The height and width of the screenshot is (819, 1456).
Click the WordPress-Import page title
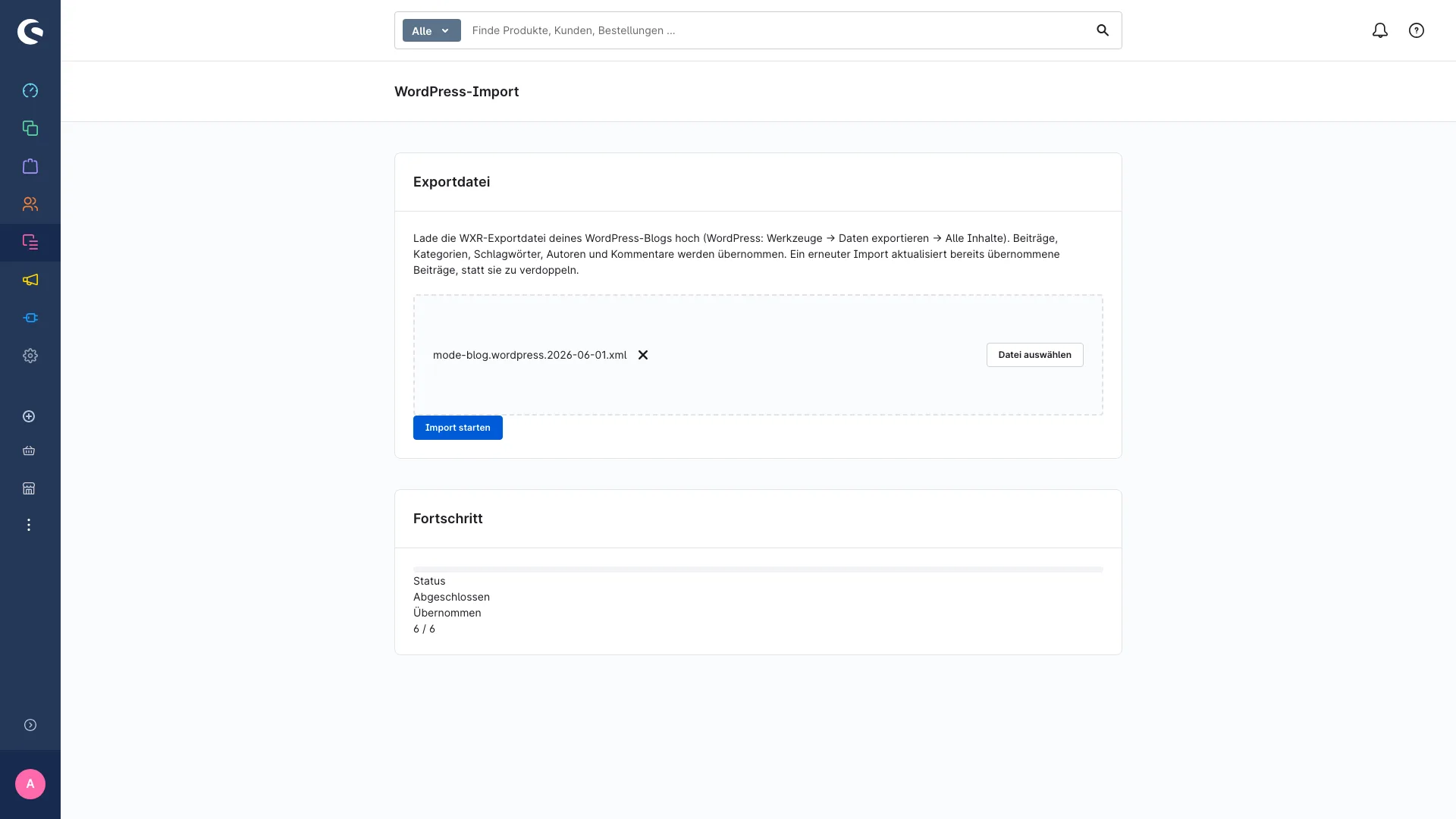457,92
